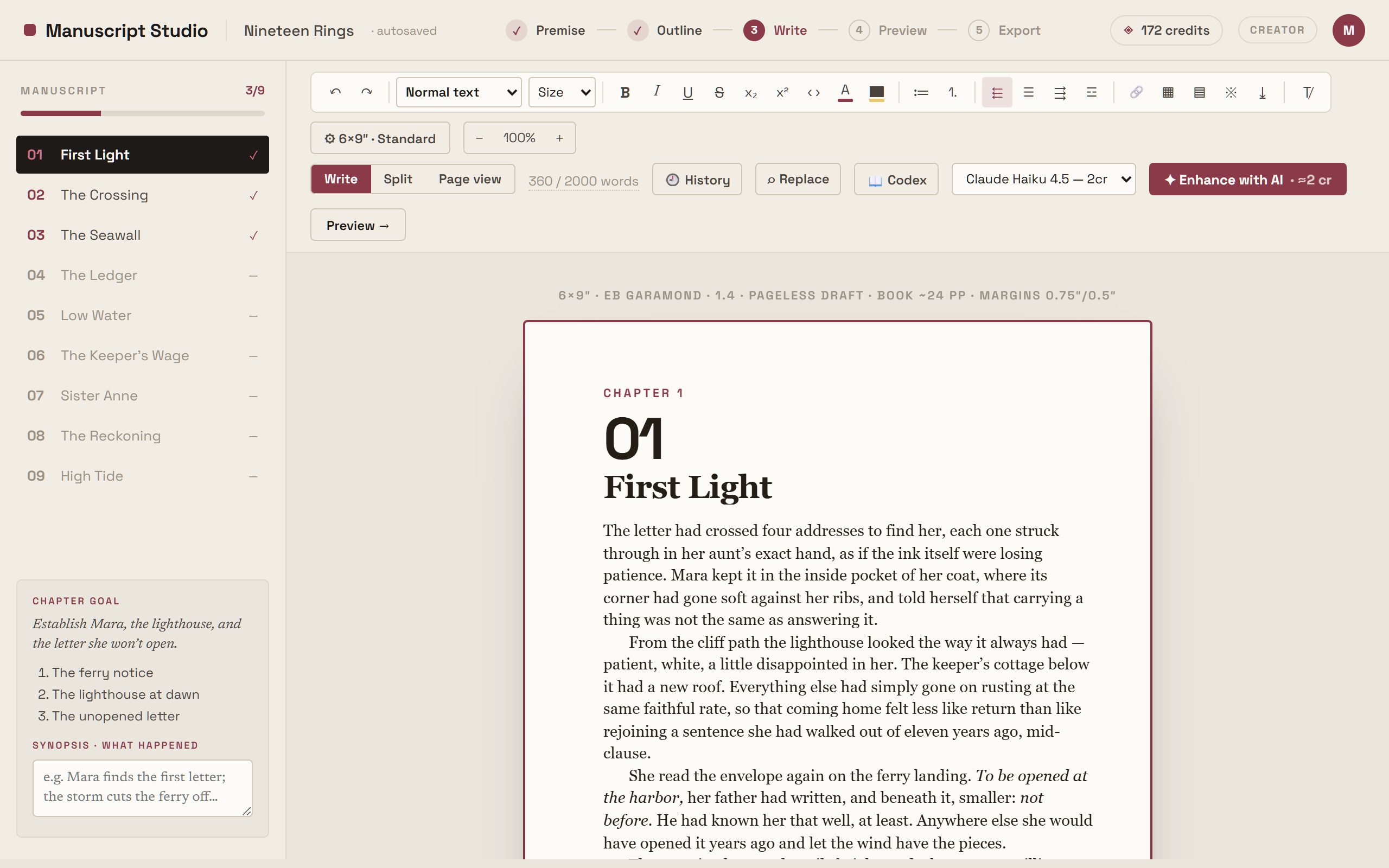Screen dimensions: 1389x868
Task: Open the History panel
Action: tap(697, 179)
